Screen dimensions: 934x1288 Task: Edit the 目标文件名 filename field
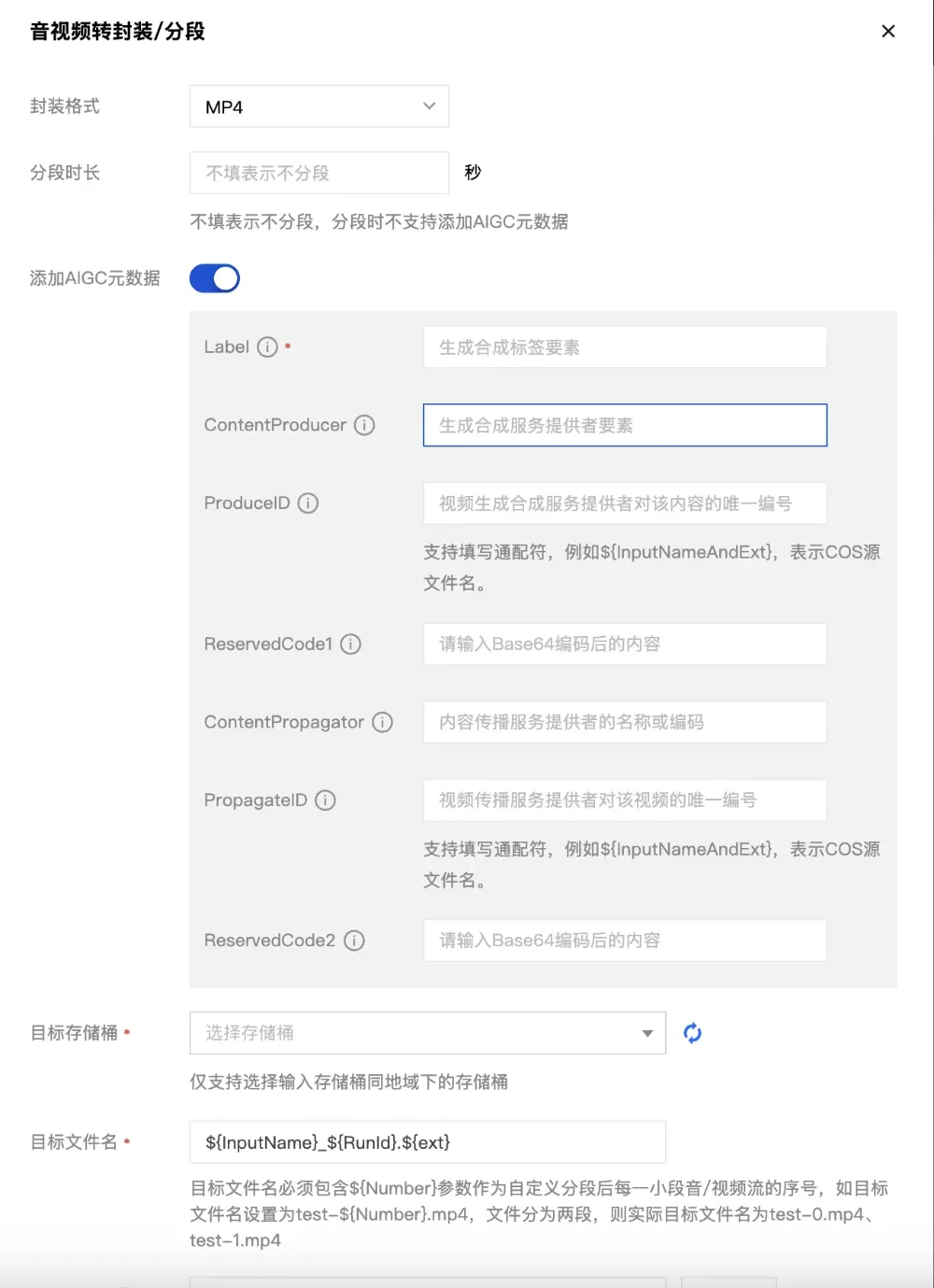(427, 1142)
